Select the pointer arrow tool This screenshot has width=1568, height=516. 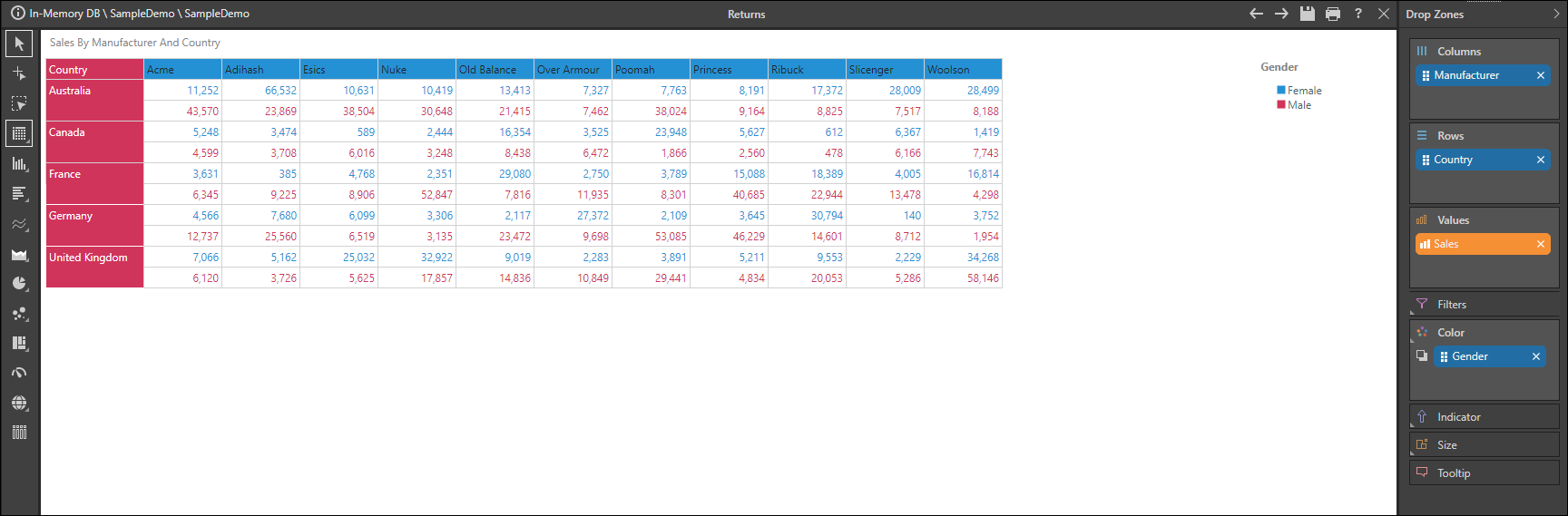[19, 44]
